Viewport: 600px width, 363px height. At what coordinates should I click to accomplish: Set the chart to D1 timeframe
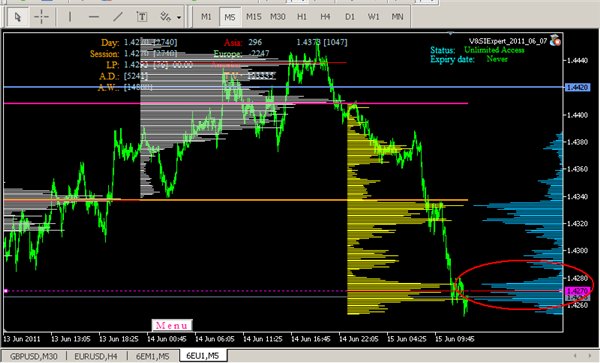point(349,17)
